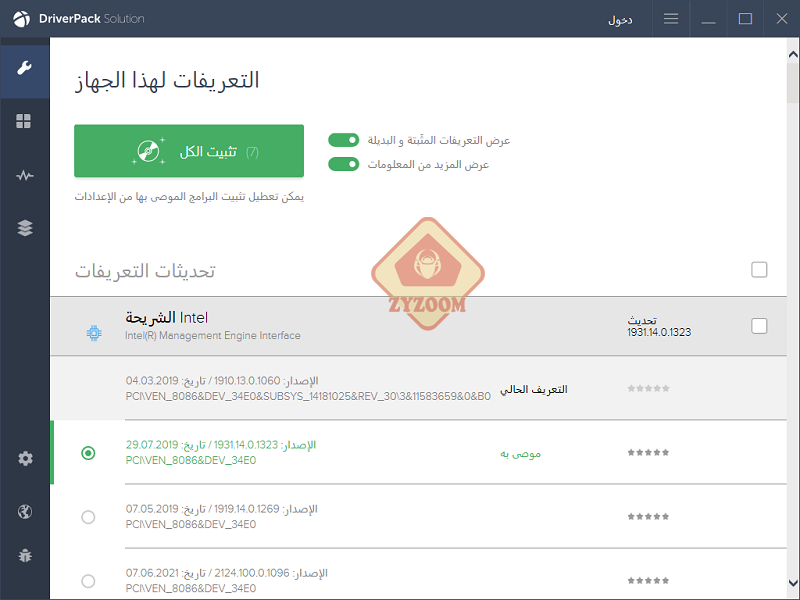Click the 07.05.2019 driver version text
Image resolution: width=800 pixels, height=600 pixels.
click(221, 509)
